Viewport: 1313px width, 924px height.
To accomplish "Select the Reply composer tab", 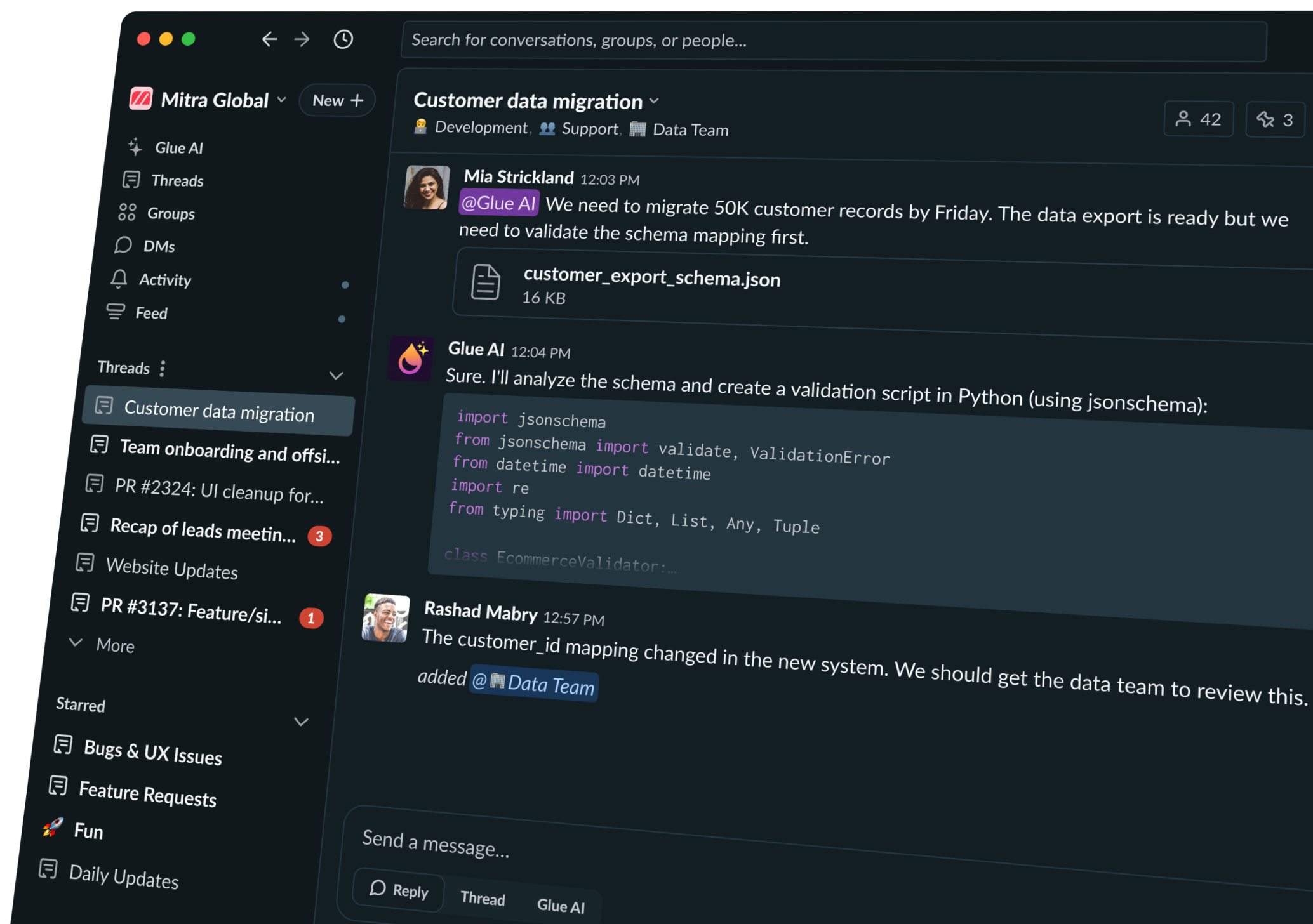I will 399,890.
